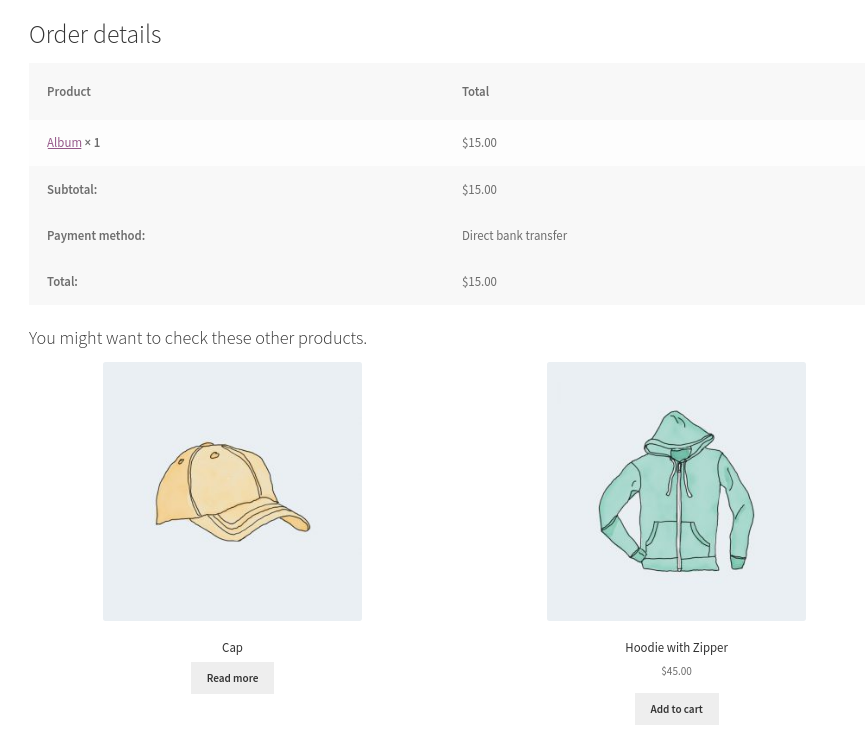Click the final order total $15.00
This screenshot has width=865, height=755.
pos(479,282)
